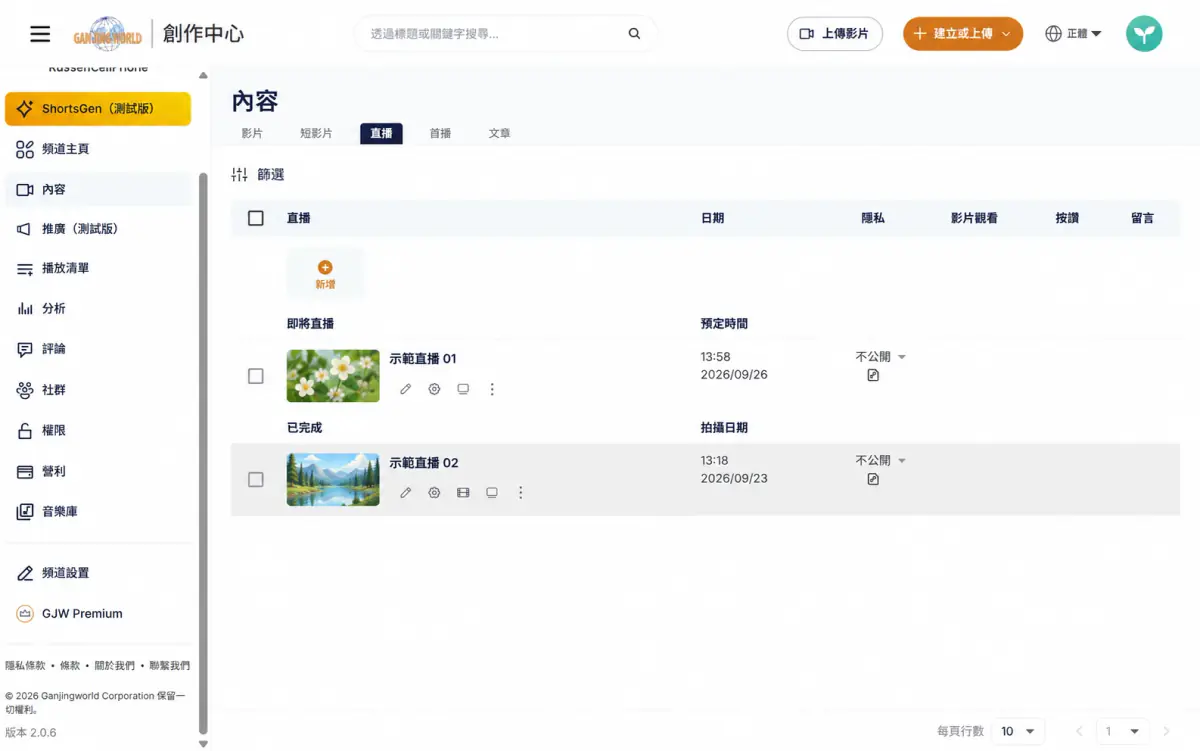The height and width of the screenshot is (751, 1200).
Task: Open 音樂庫 in sidebar
Action: [98, 512]
